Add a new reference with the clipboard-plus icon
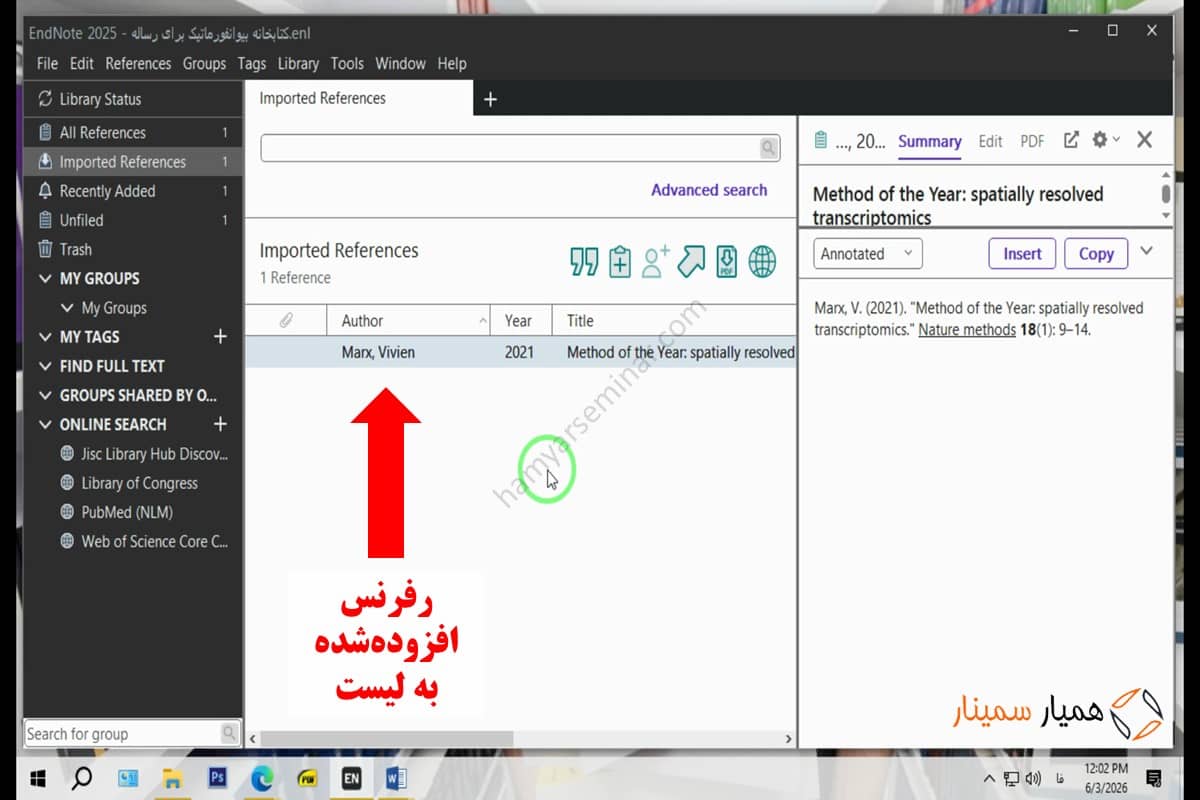Screen dimensions: 1200x800 coord(620,262)
